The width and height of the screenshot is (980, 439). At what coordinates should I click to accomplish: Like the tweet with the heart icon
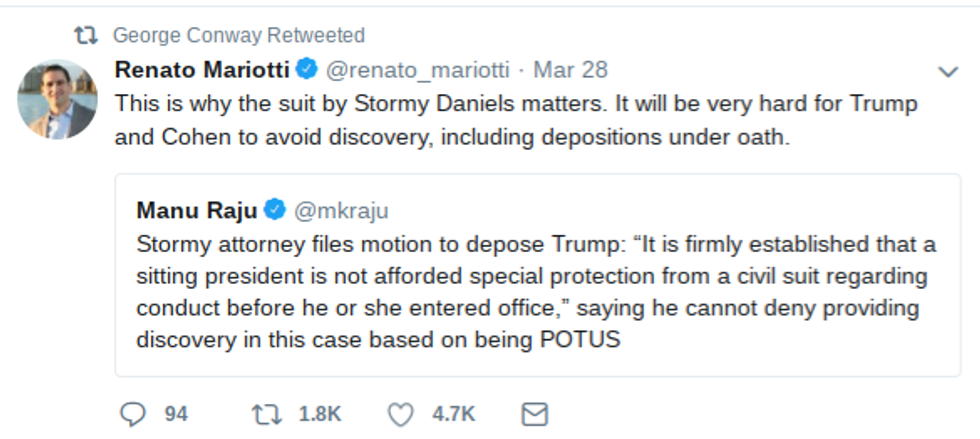pos(400,414)
